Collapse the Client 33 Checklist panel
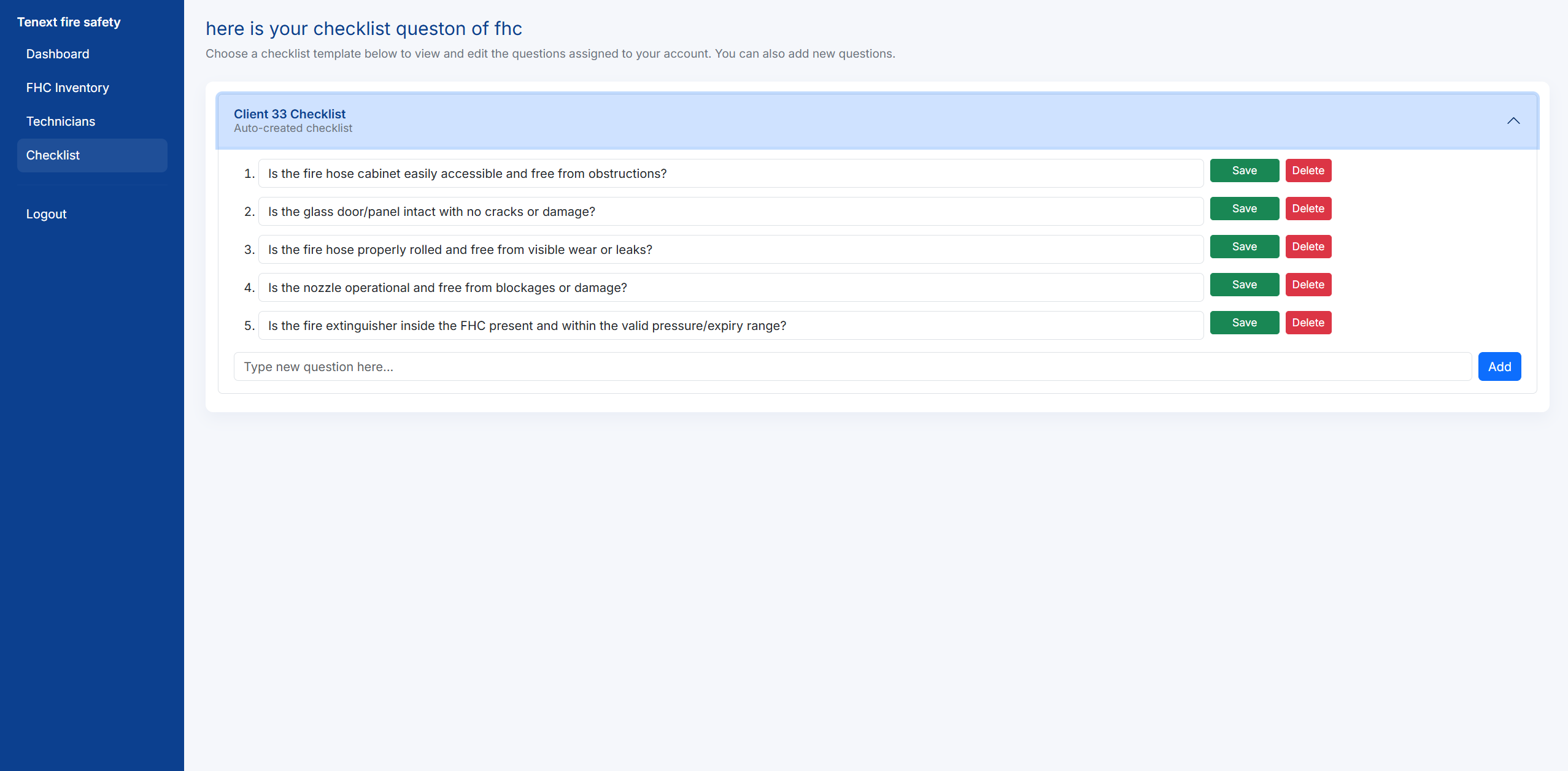 [x=1513, y=120]
